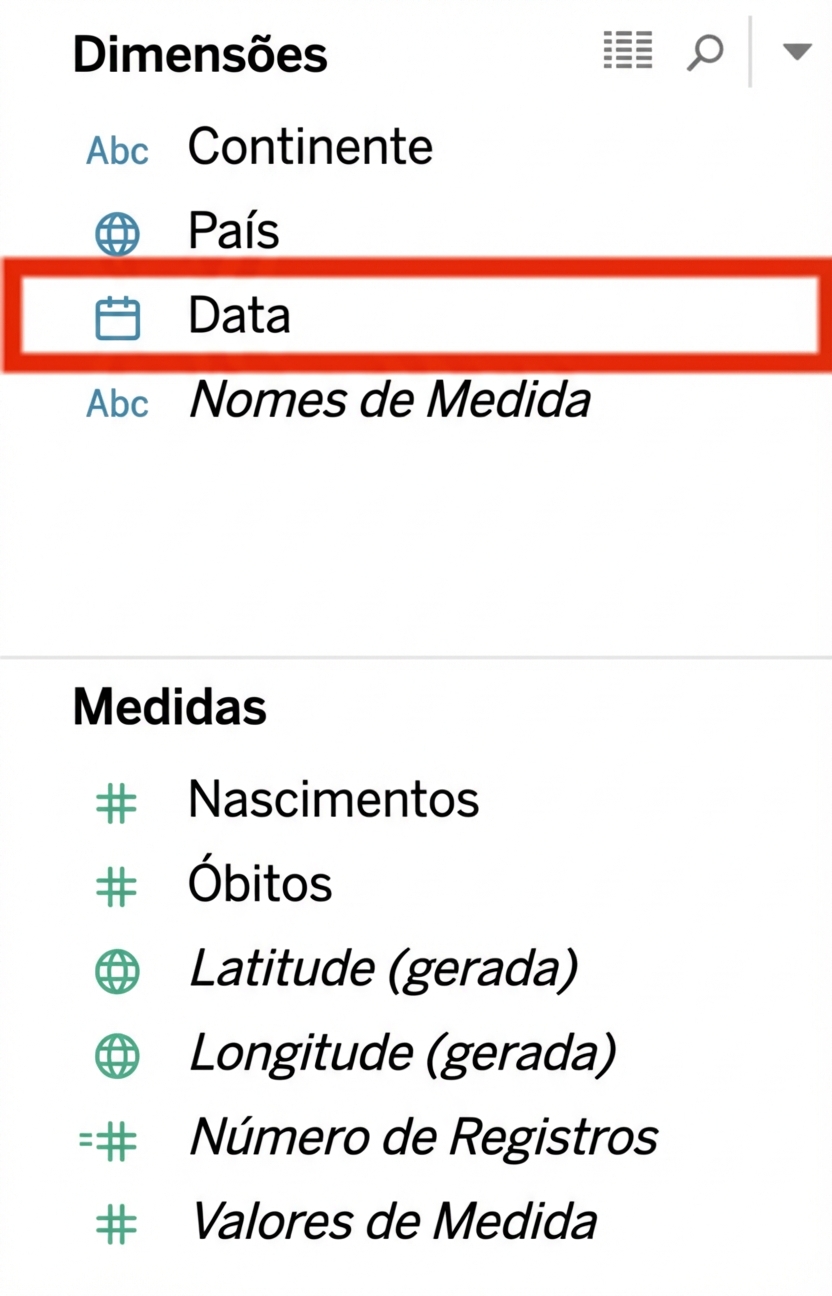
Task: Click the globe icon for Latitude (gerada)
Action: click(x=117, y=972)
